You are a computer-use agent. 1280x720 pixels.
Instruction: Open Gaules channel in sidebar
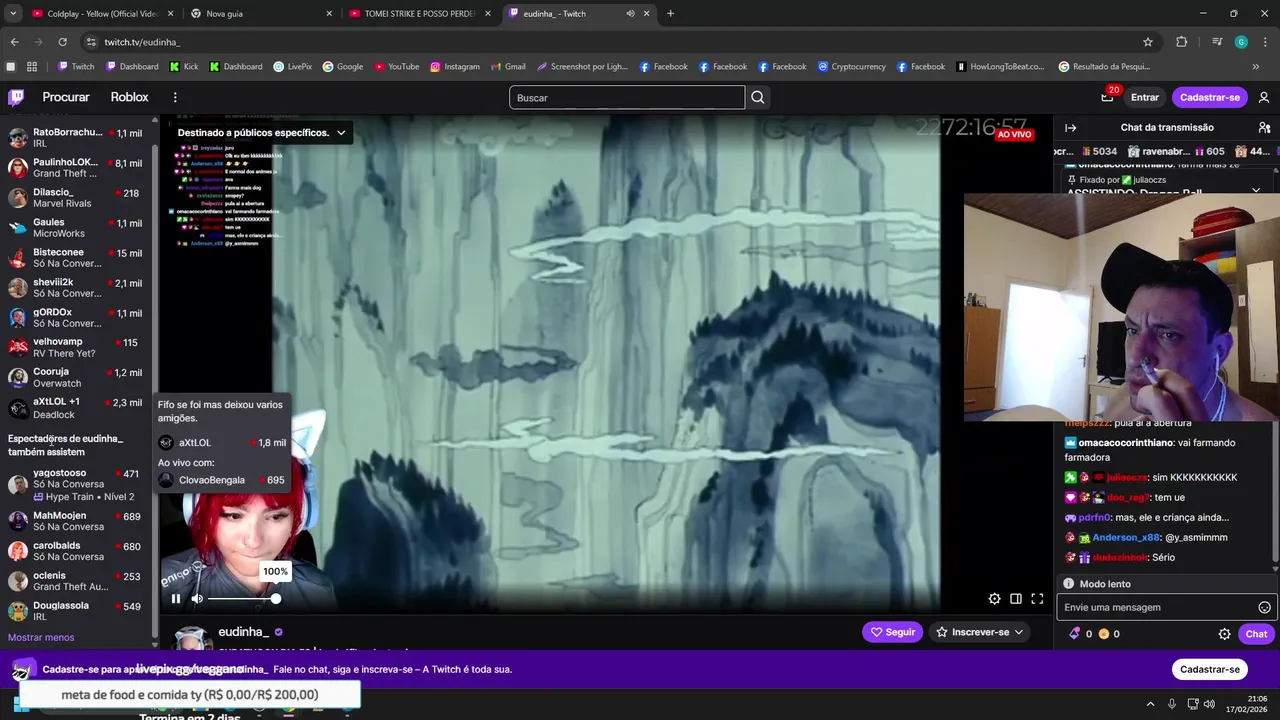tap(75, 228)
